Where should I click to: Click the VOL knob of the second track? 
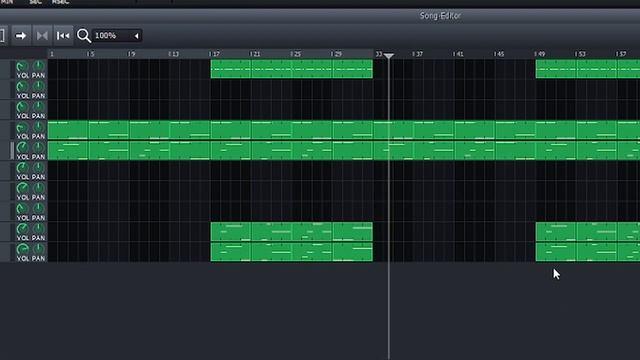(22, 87)
